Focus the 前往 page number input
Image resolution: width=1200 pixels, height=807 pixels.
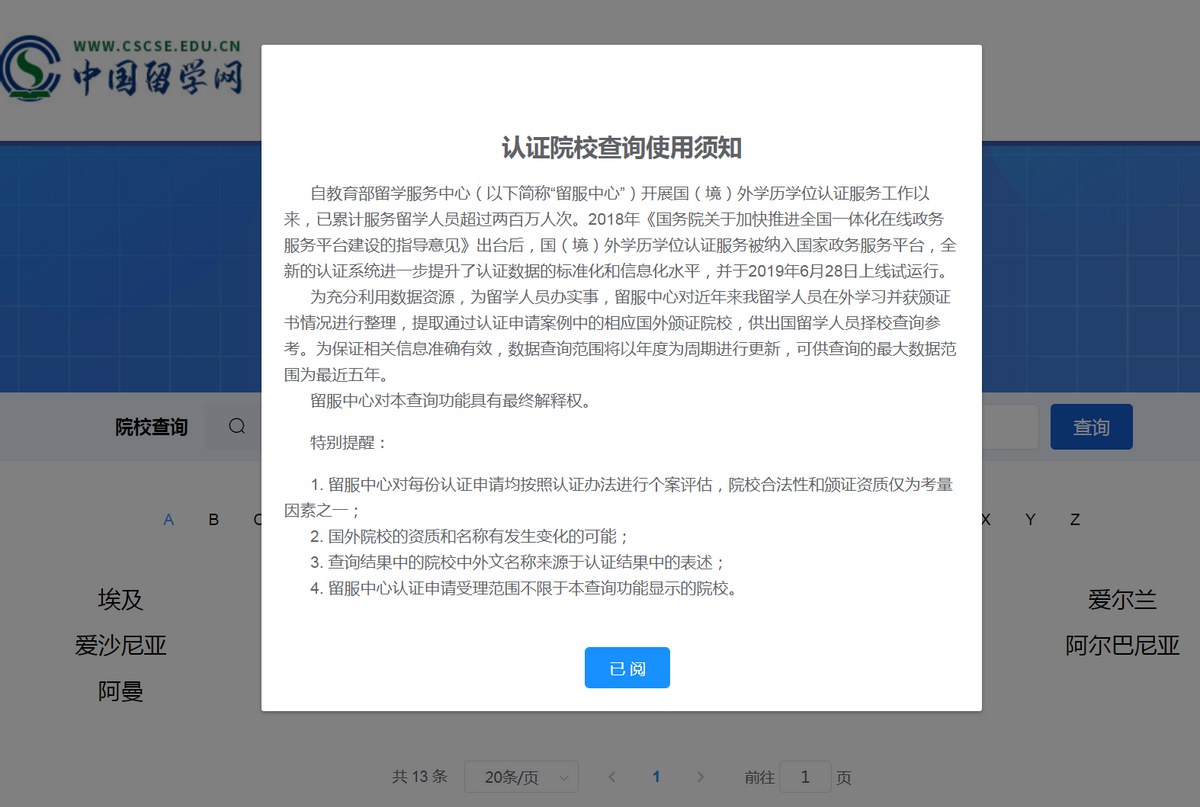coord(805,777)
